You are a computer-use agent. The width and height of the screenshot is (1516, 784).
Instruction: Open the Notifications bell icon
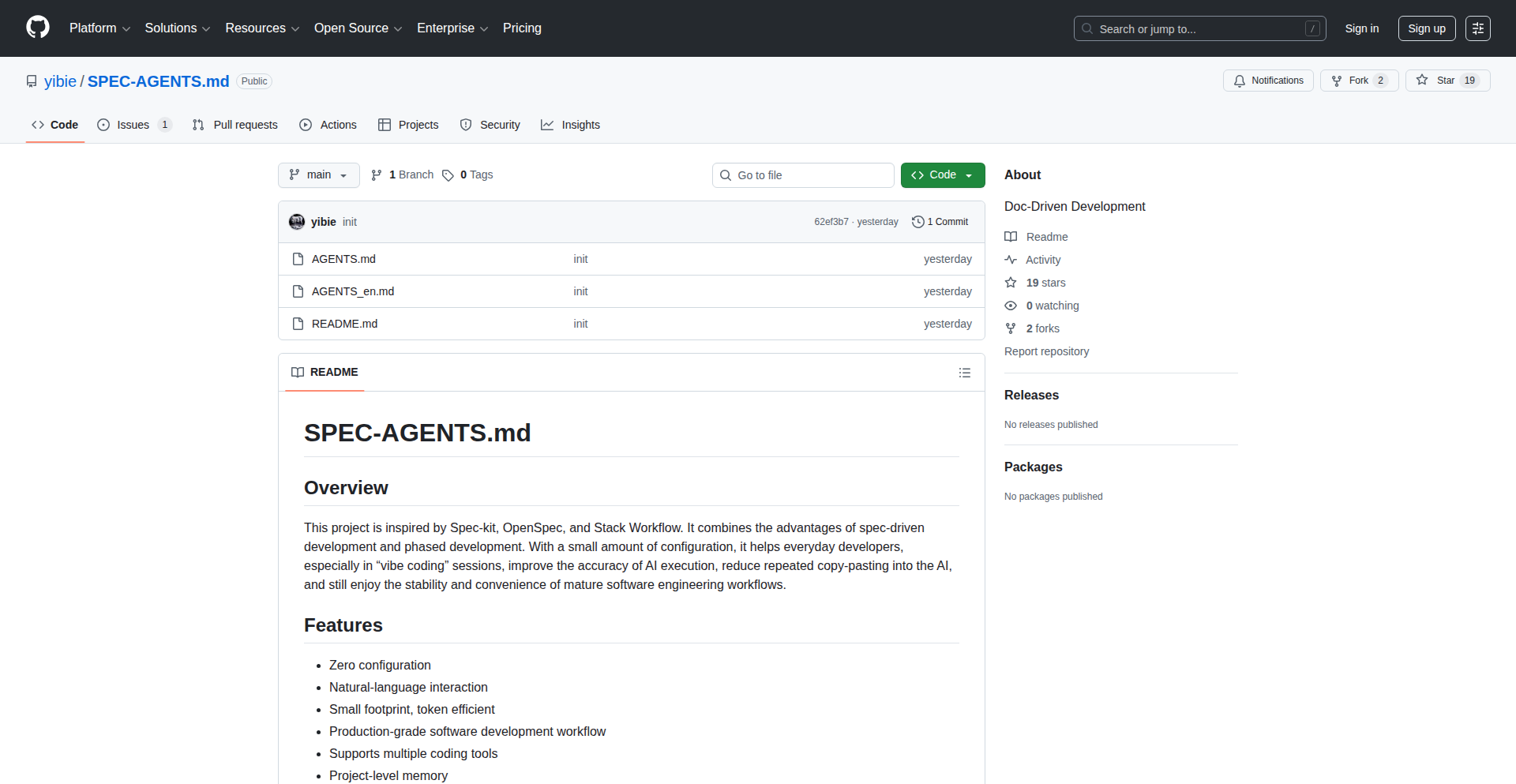click(1240, 81)
